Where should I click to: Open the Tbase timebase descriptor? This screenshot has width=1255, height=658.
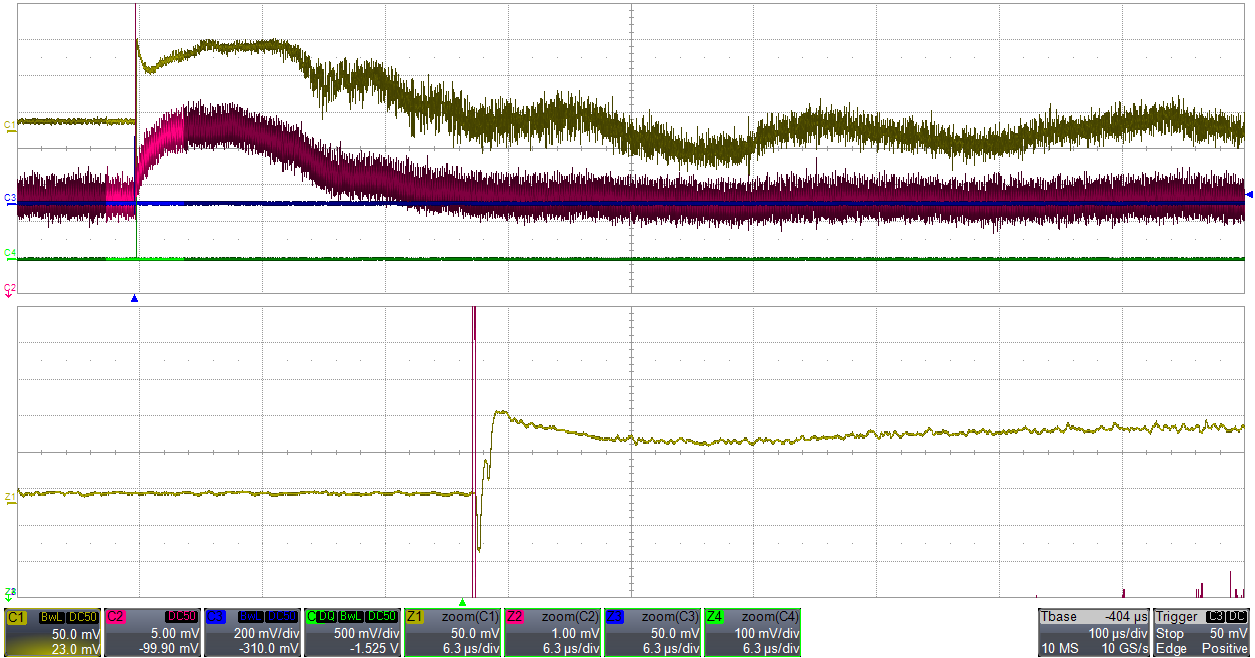tap(1094, 633)
